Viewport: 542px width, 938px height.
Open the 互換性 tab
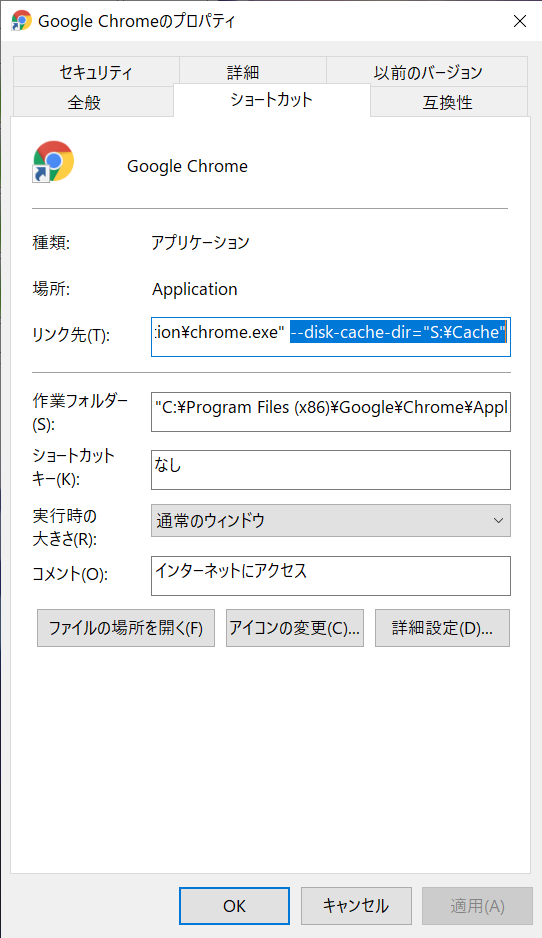tap(449, 102)
